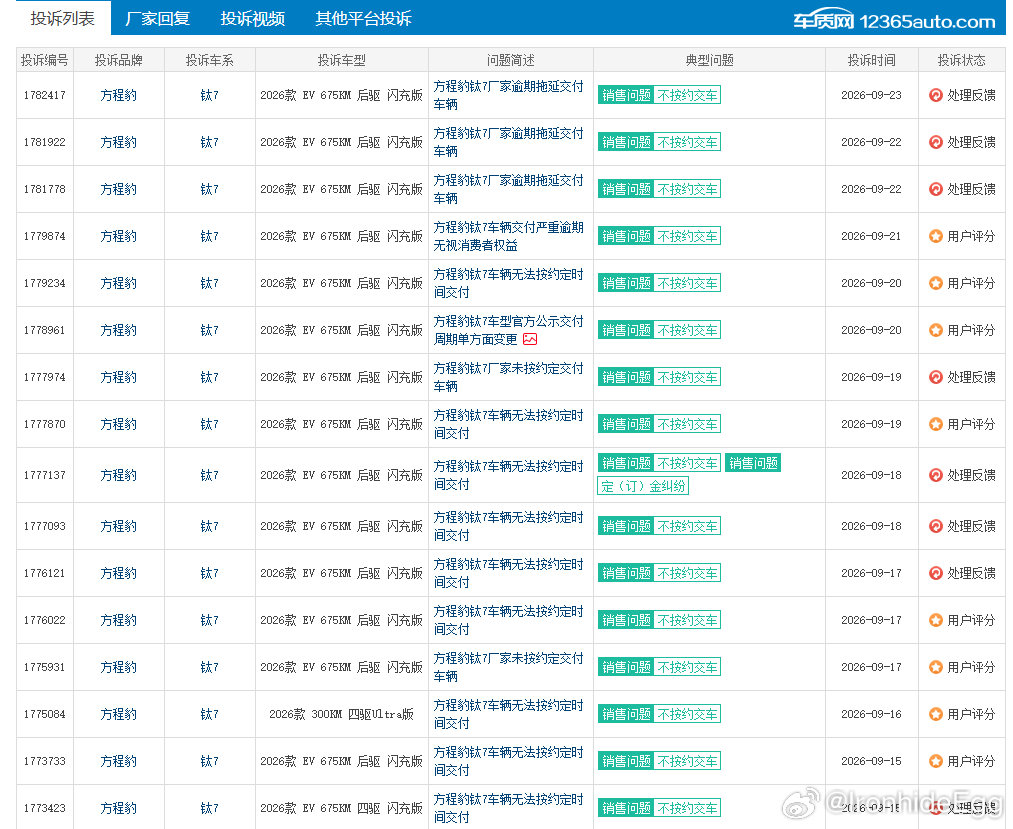The width and height of the screenshot is (1013, 829).
Task: Click 处理反馈 status text in row 1776121
Action: 971,573
